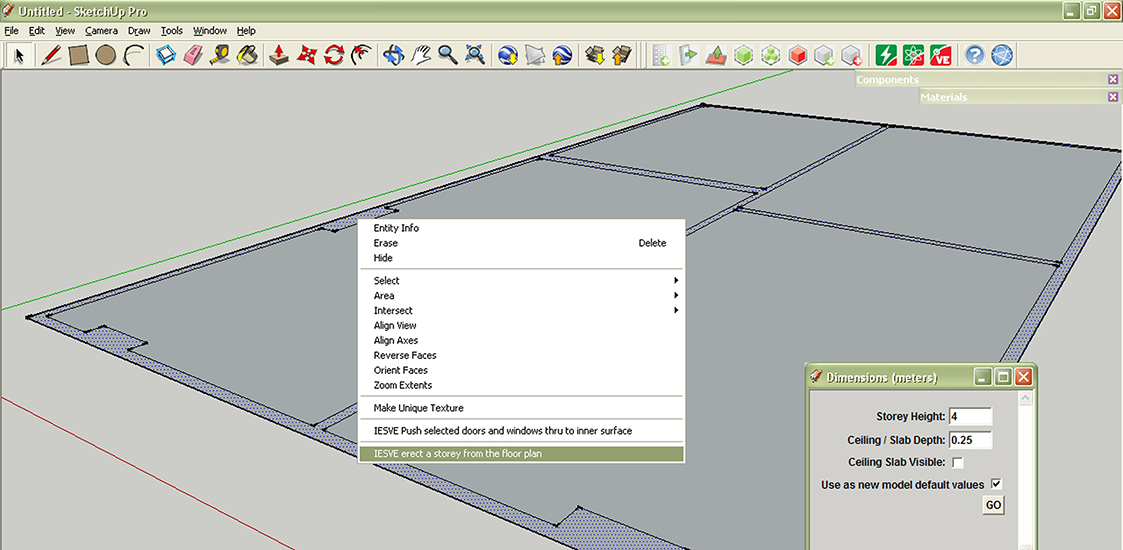Click Get Current View Google Earth icon
Image resolution: width=1123 pixels, height=550 pixels.
508,55
